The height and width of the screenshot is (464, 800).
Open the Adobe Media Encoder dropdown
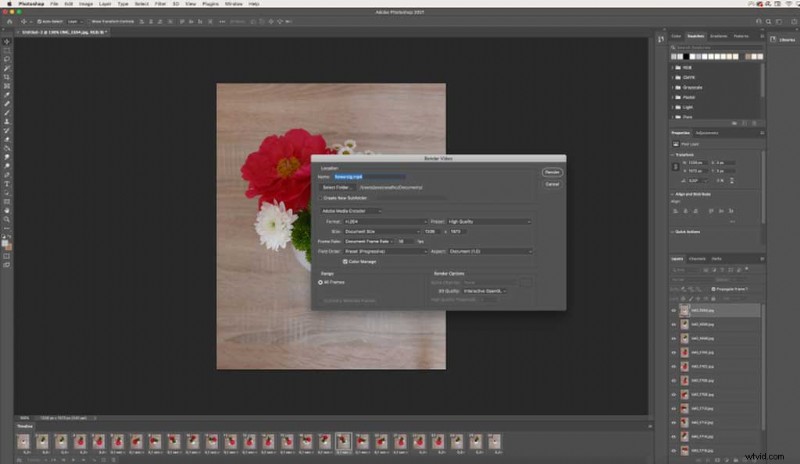[351, 211]
